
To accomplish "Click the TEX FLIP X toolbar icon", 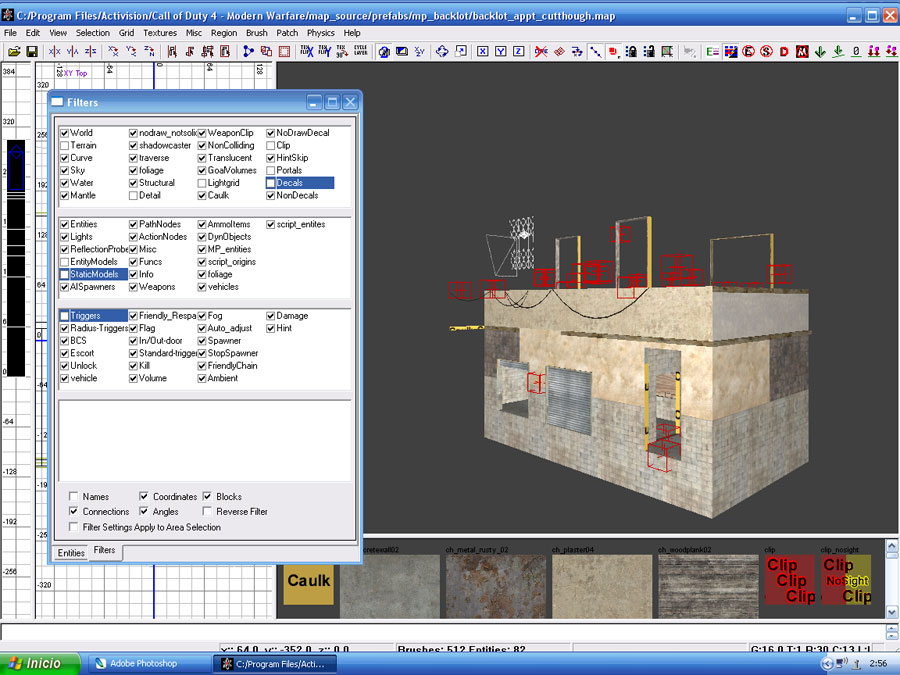I will coord(307,52).
